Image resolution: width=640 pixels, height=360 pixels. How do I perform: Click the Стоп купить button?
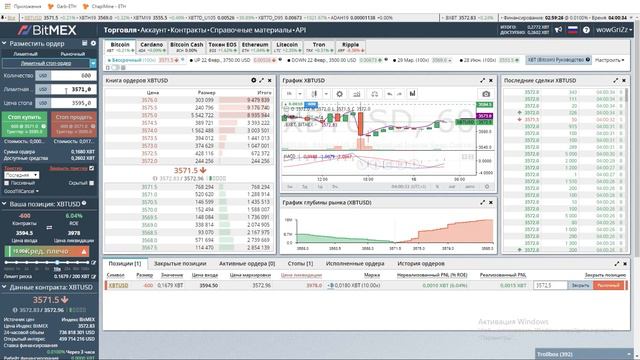(x=24, y=124)
